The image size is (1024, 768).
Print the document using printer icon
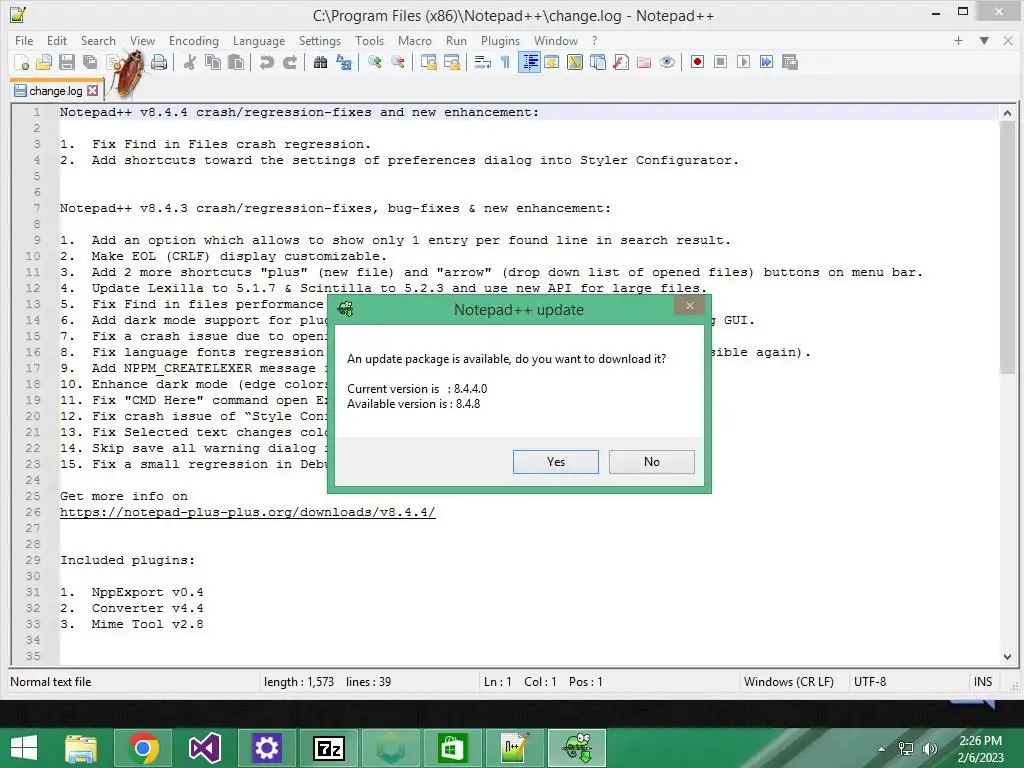tap(159, 63)
